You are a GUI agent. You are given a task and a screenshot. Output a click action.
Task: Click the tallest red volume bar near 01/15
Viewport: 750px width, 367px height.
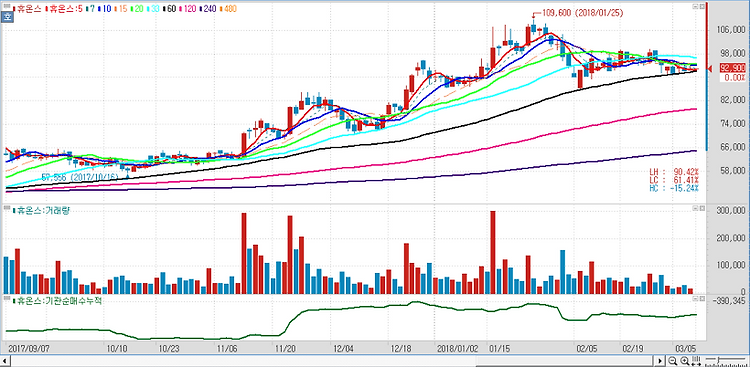tap(493, 252)
